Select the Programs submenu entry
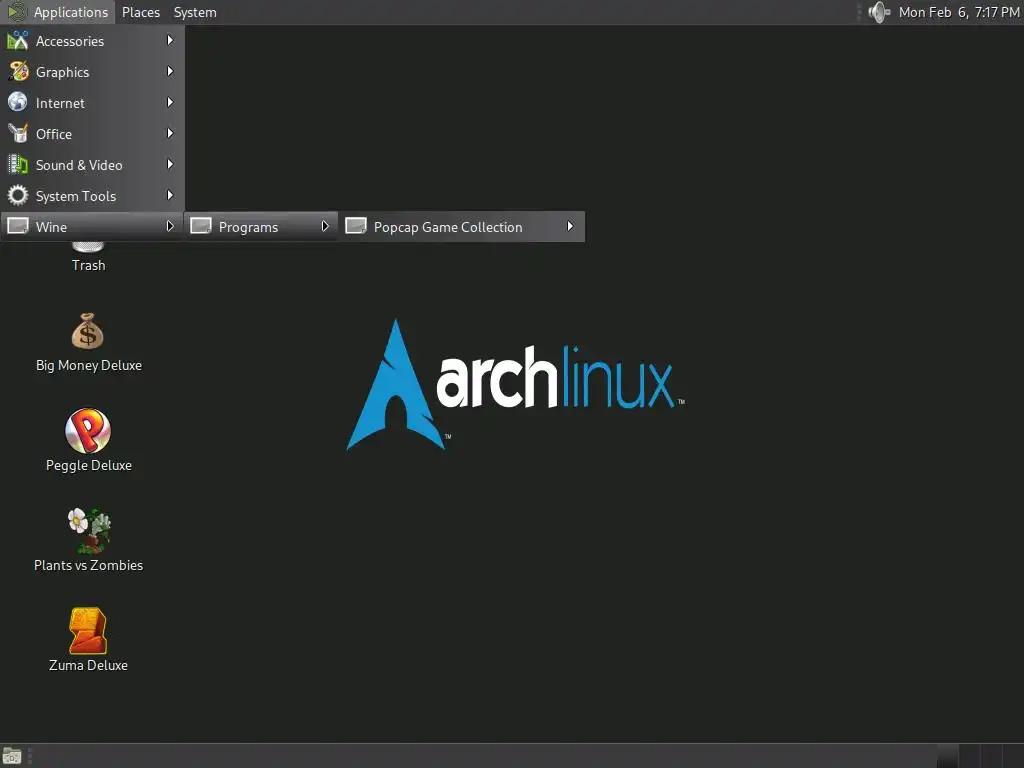The height and width of the screenshot is (768, 1024). [261, 227]
